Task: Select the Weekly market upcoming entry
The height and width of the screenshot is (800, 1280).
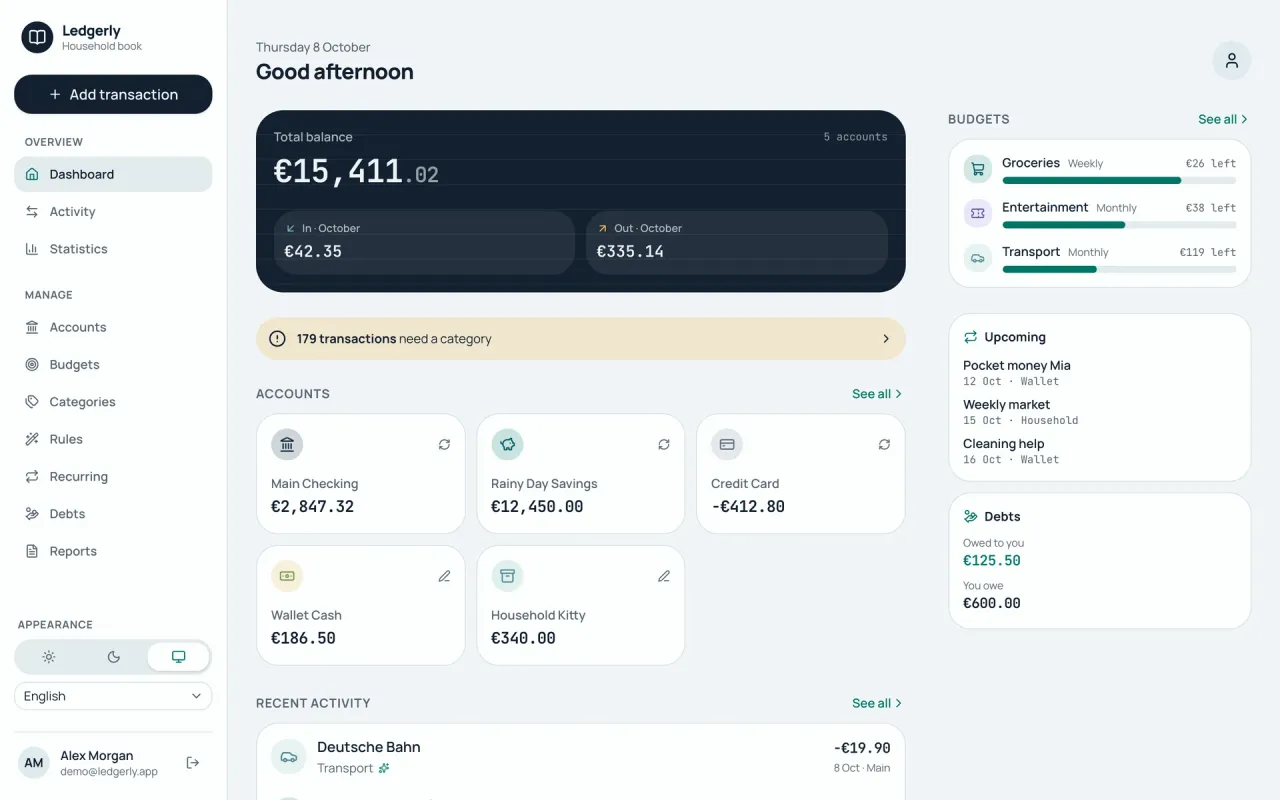Action: [1100, 412]
